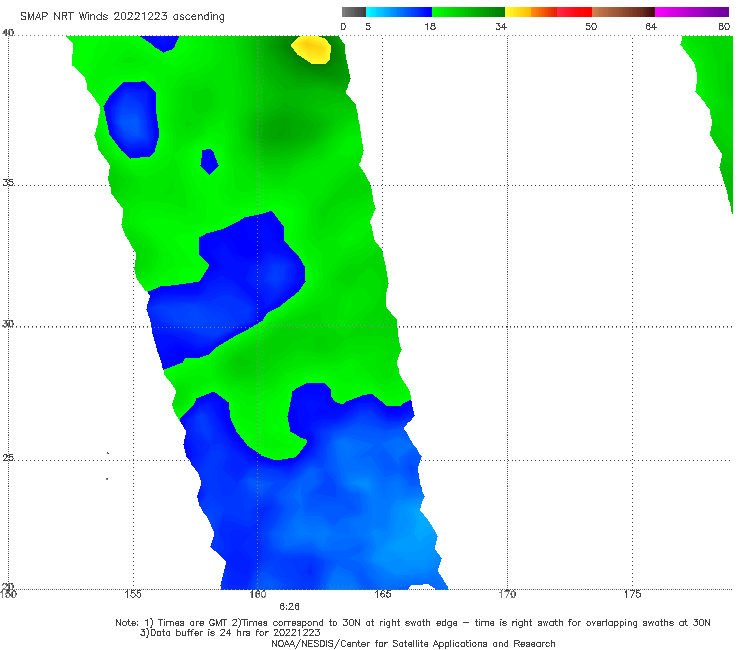The width and height of the screenshot is (740, 650).
Task: Click the longitude label '160'
Action: (258, 594)
